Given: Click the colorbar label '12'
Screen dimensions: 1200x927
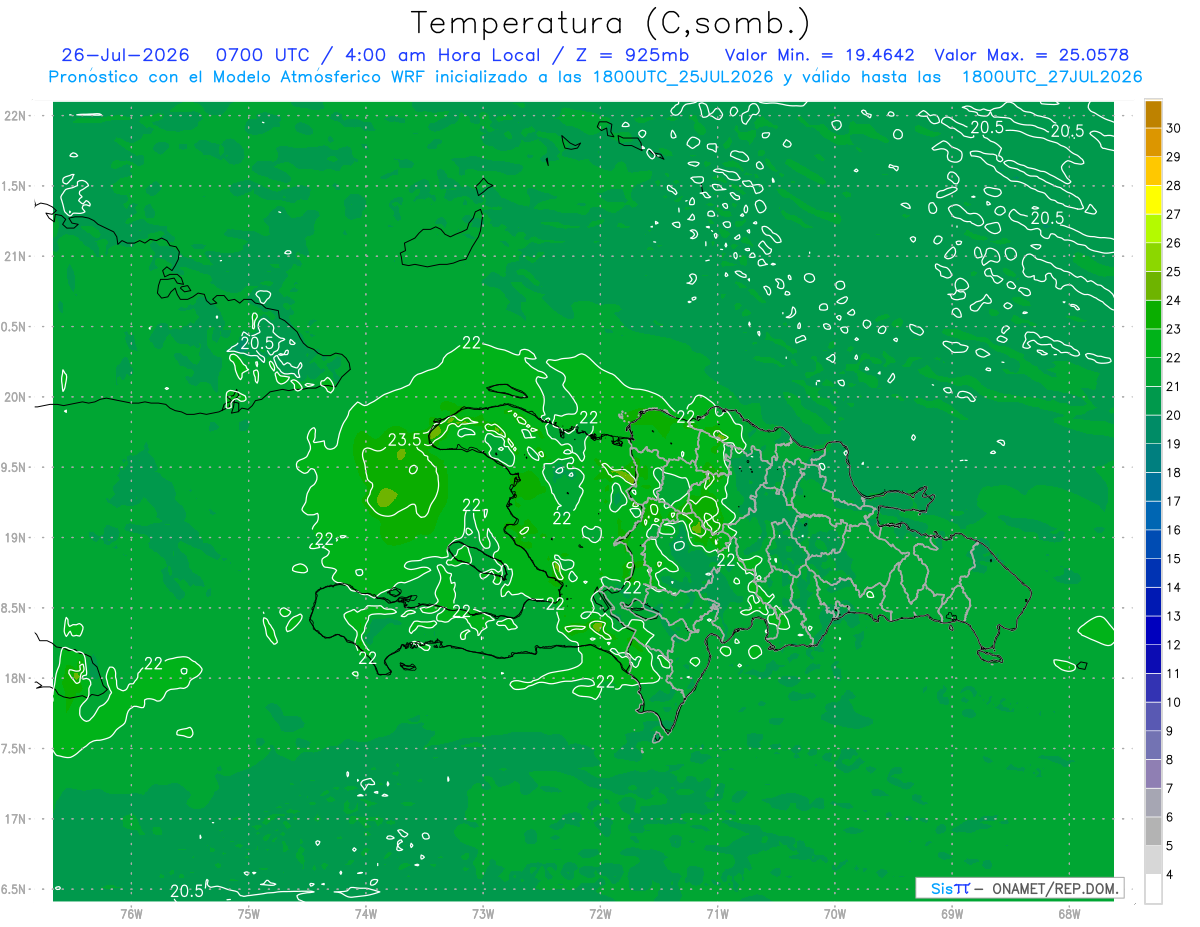Looking at the screenshot, I should point(1174,645).
